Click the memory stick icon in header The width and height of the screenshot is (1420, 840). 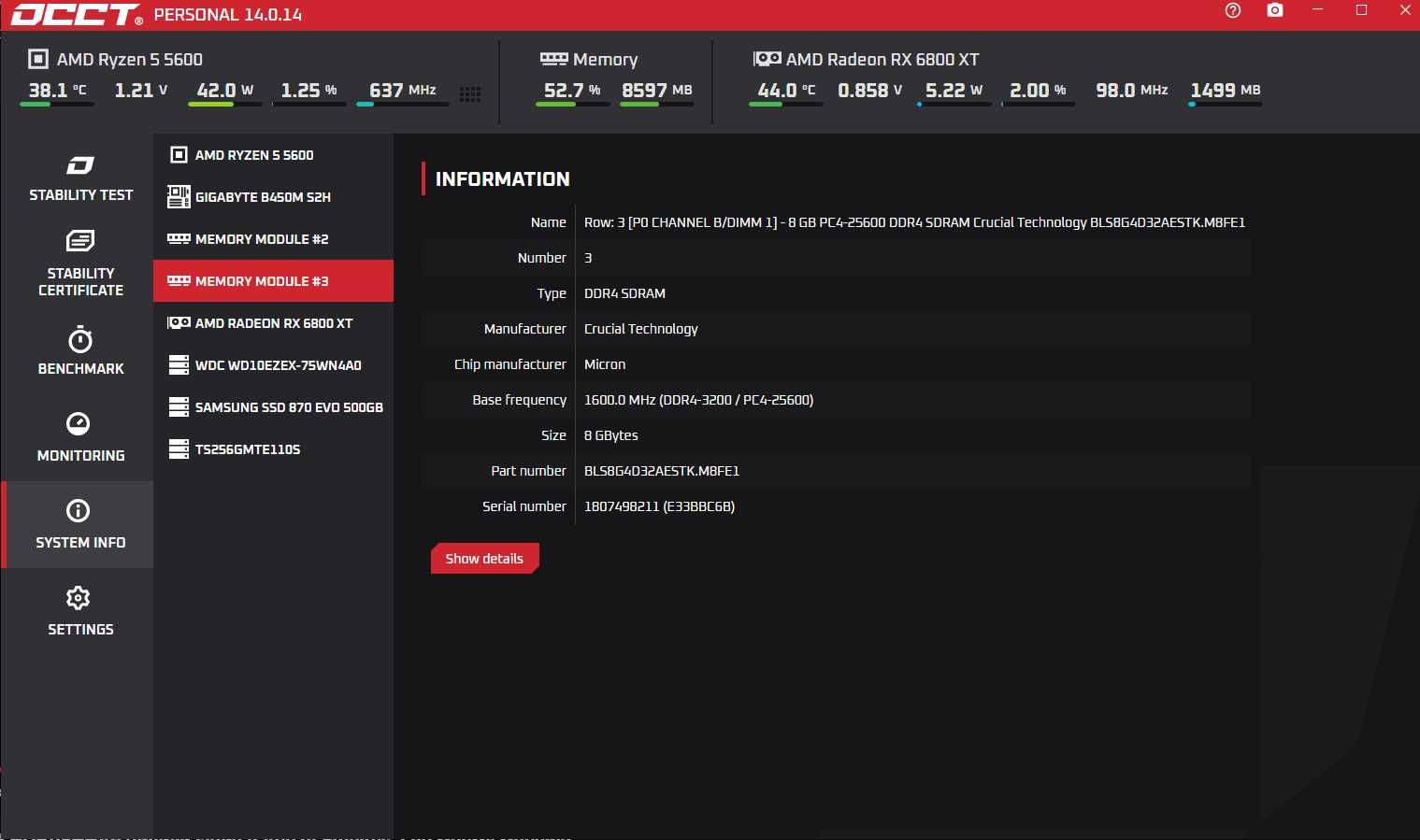coord(553,59)
